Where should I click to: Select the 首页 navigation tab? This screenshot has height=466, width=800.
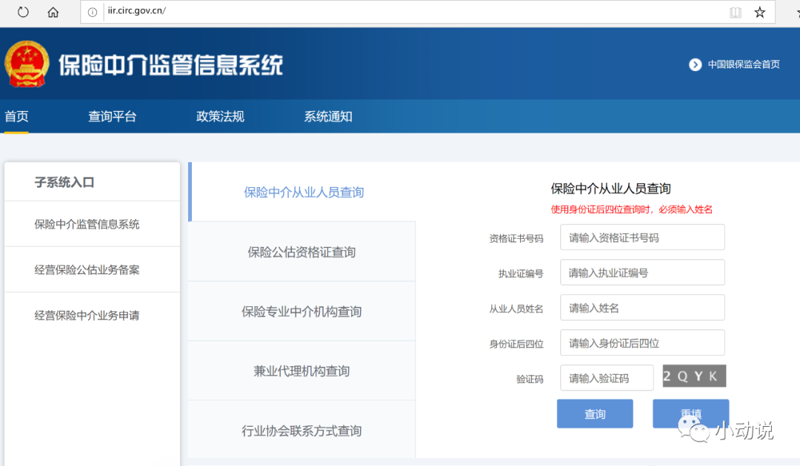click(16, 116)
